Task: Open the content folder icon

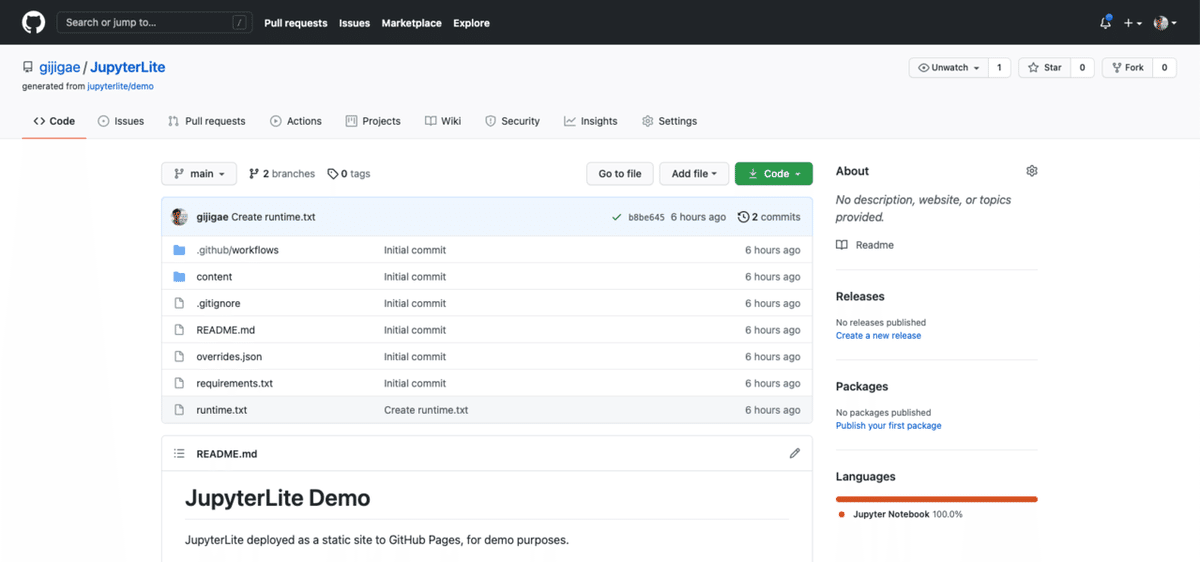Action: click(x=180, y=277)
